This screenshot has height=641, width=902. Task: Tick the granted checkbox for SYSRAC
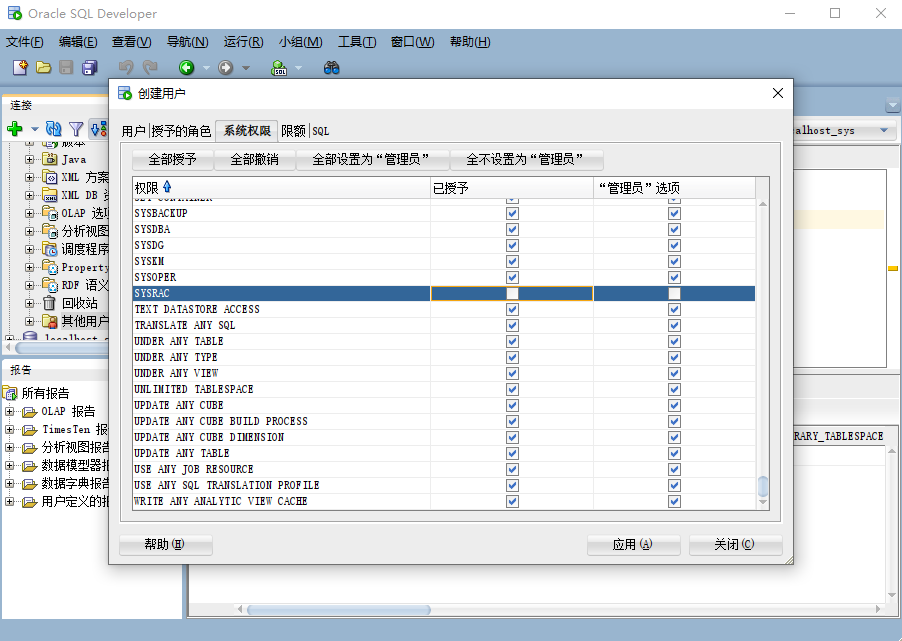pyautogui.click(x=513, y=293)
